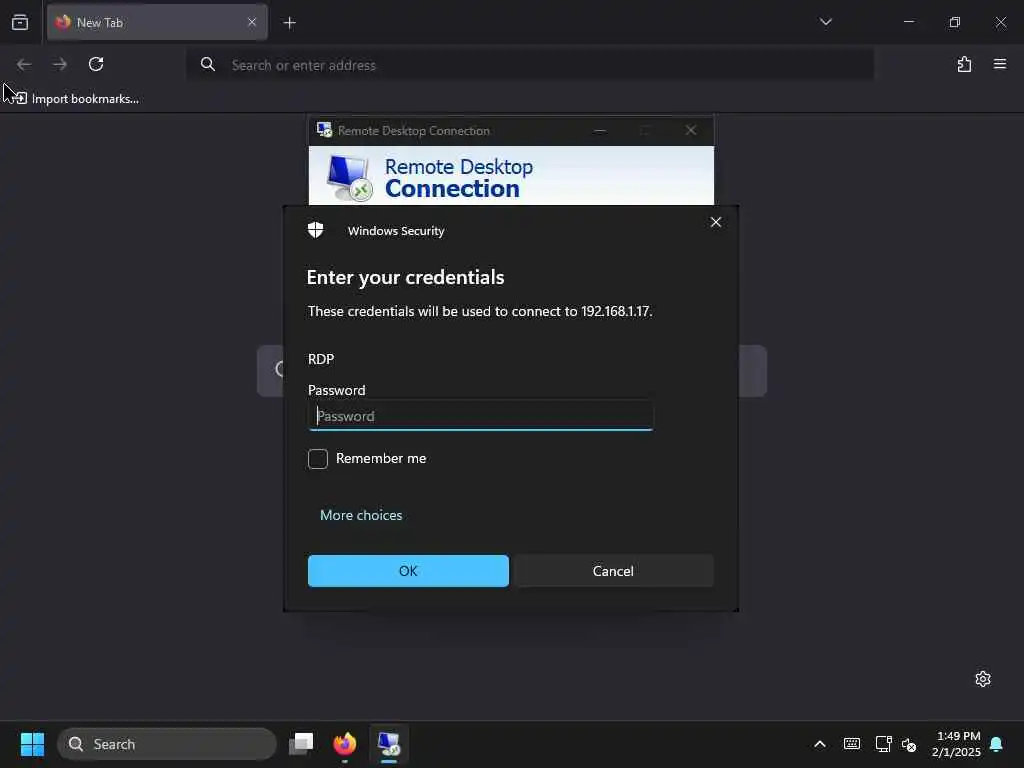
Task: Click the muted volume tray icon
Action: pyautogui.click(x=909, y=744)
